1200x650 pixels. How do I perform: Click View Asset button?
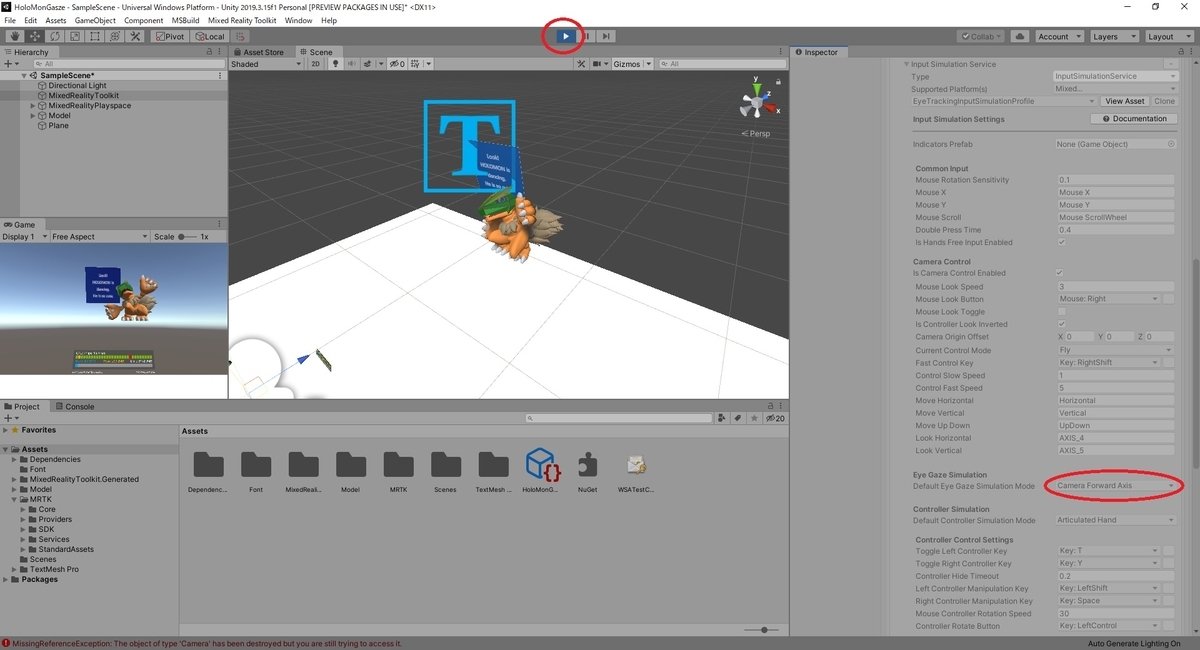1125,101
